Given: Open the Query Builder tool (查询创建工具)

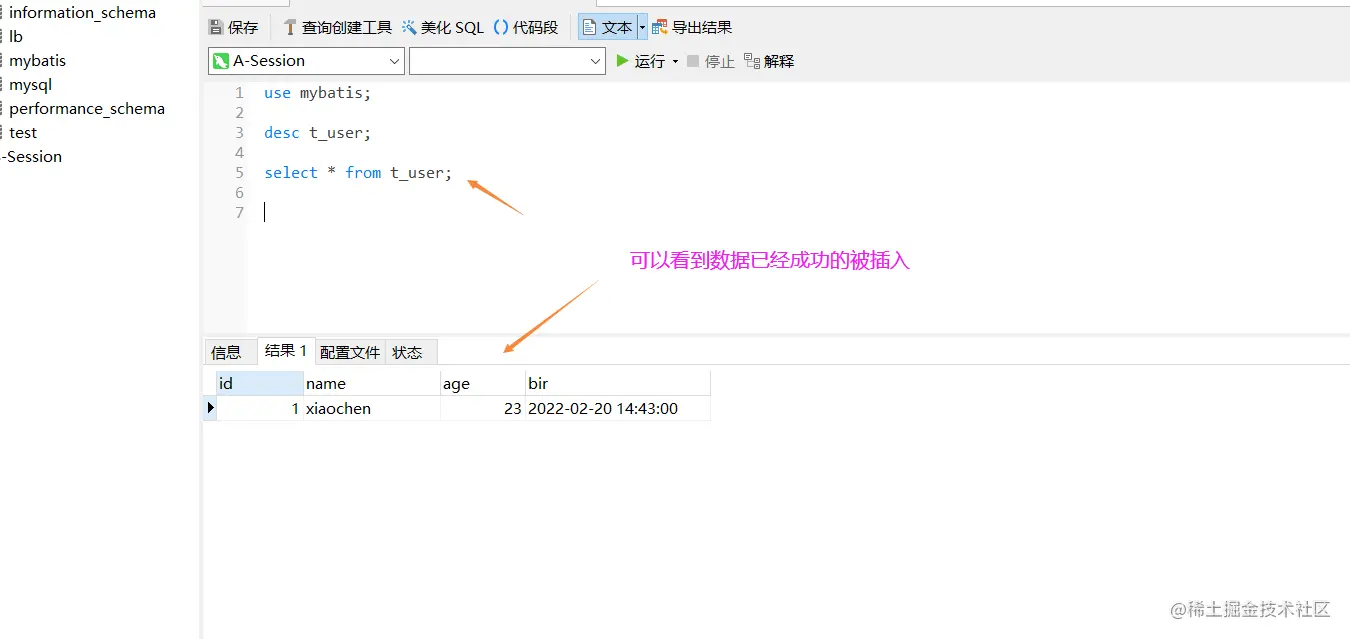Looking at the screenshot, I should click(337, 27).
